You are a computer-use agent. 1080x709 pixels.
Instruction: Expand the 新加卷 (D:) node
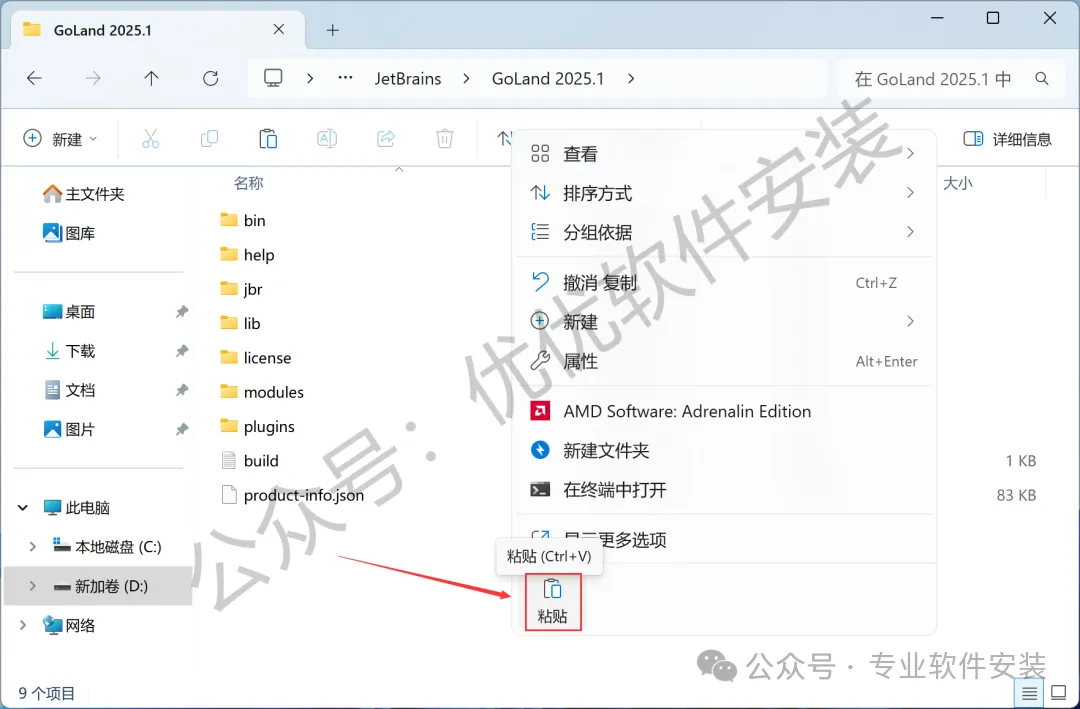pyautogui.click(x=32, y=586)
